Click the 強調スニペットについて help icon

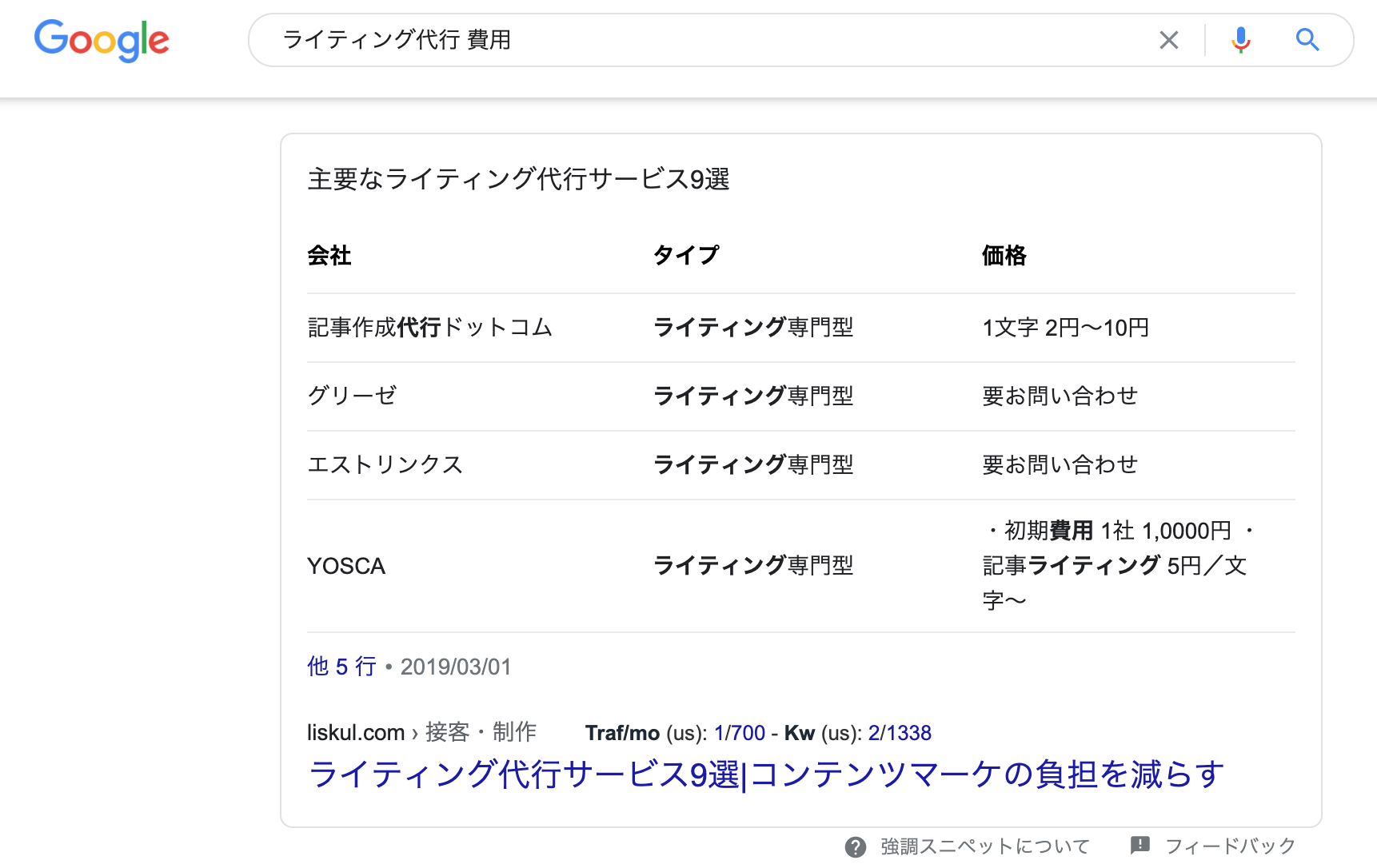point(856,847)
